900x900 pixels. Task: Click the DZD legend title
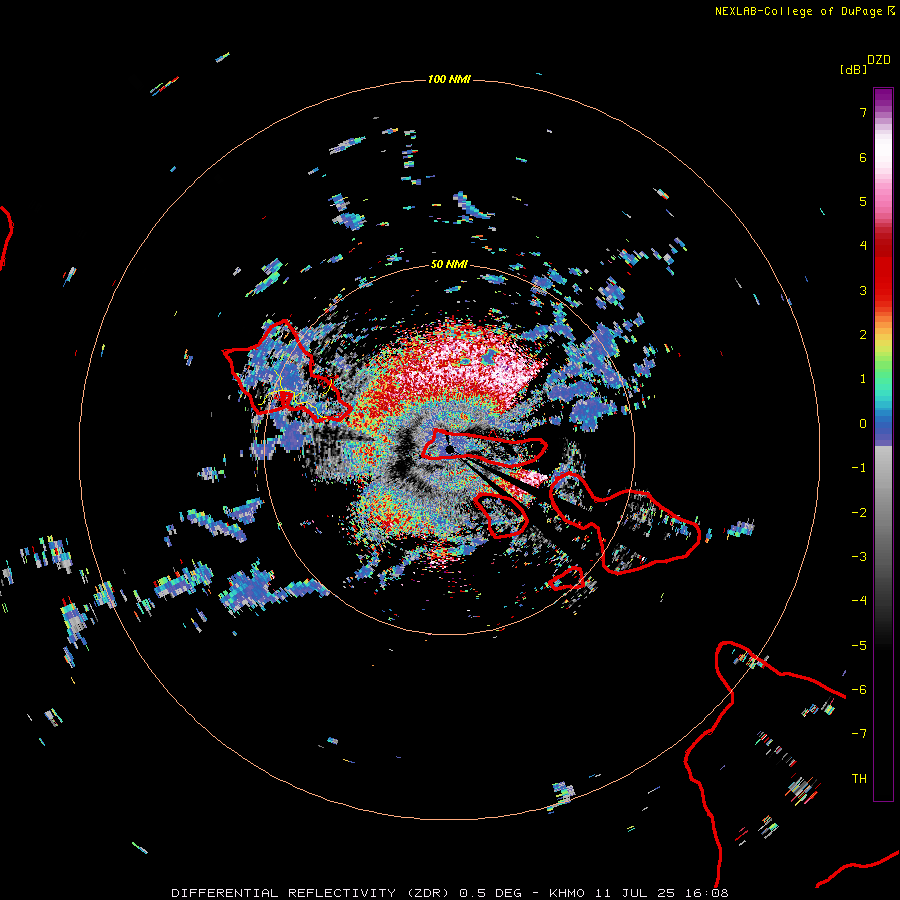coord(879,59)
